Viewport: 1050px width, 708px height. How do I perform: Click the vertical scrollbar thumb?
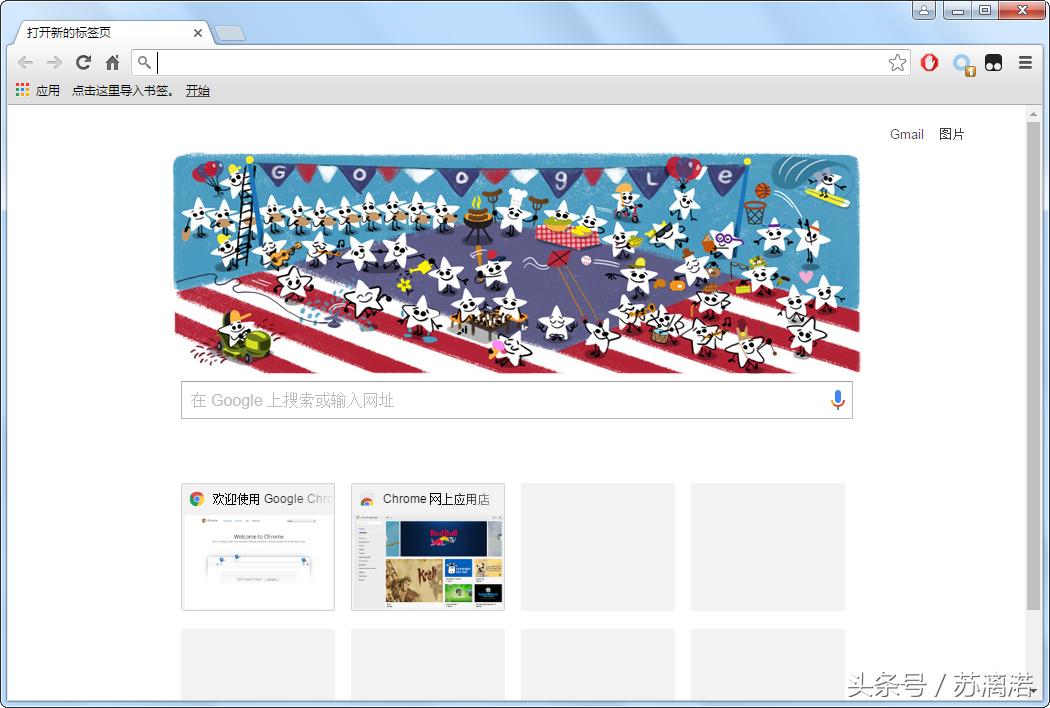coord(1033,365)
